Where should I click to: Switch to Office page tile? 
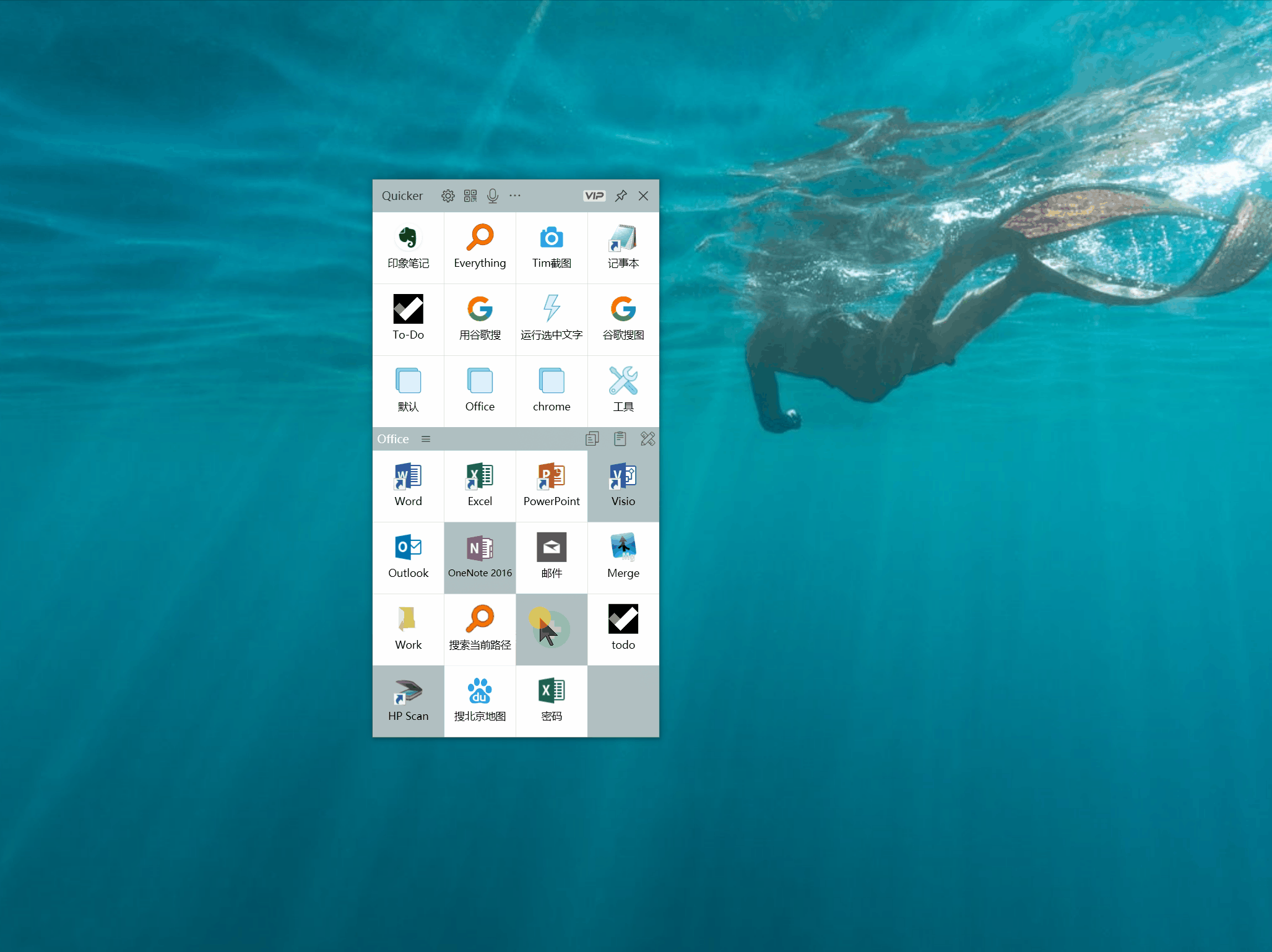click(480, 392)
